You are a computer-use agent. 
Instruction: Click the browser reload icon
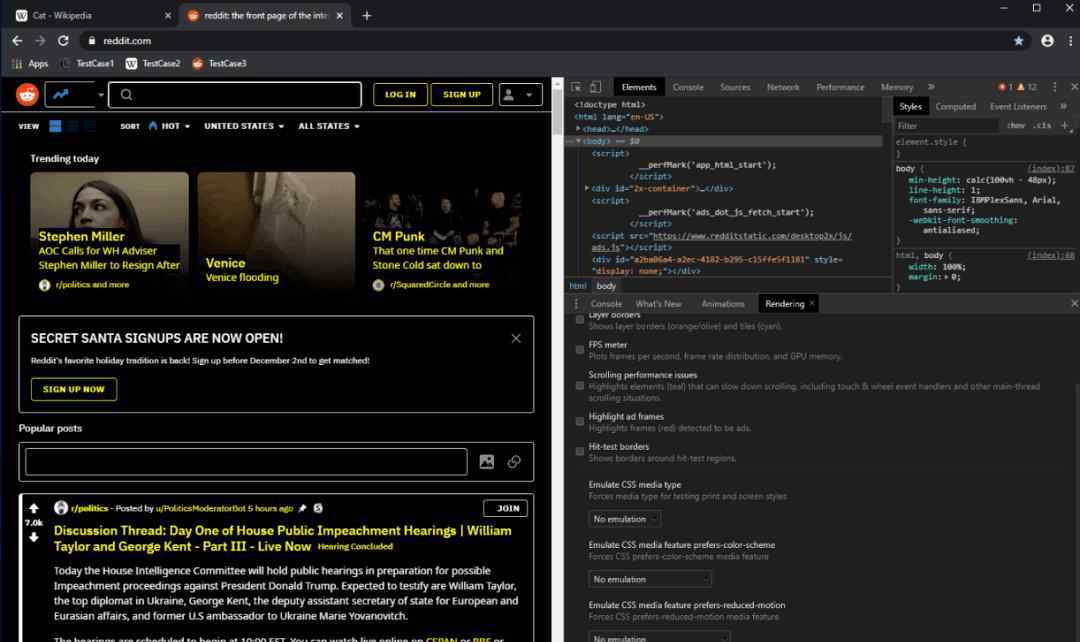tap(63, 41)
